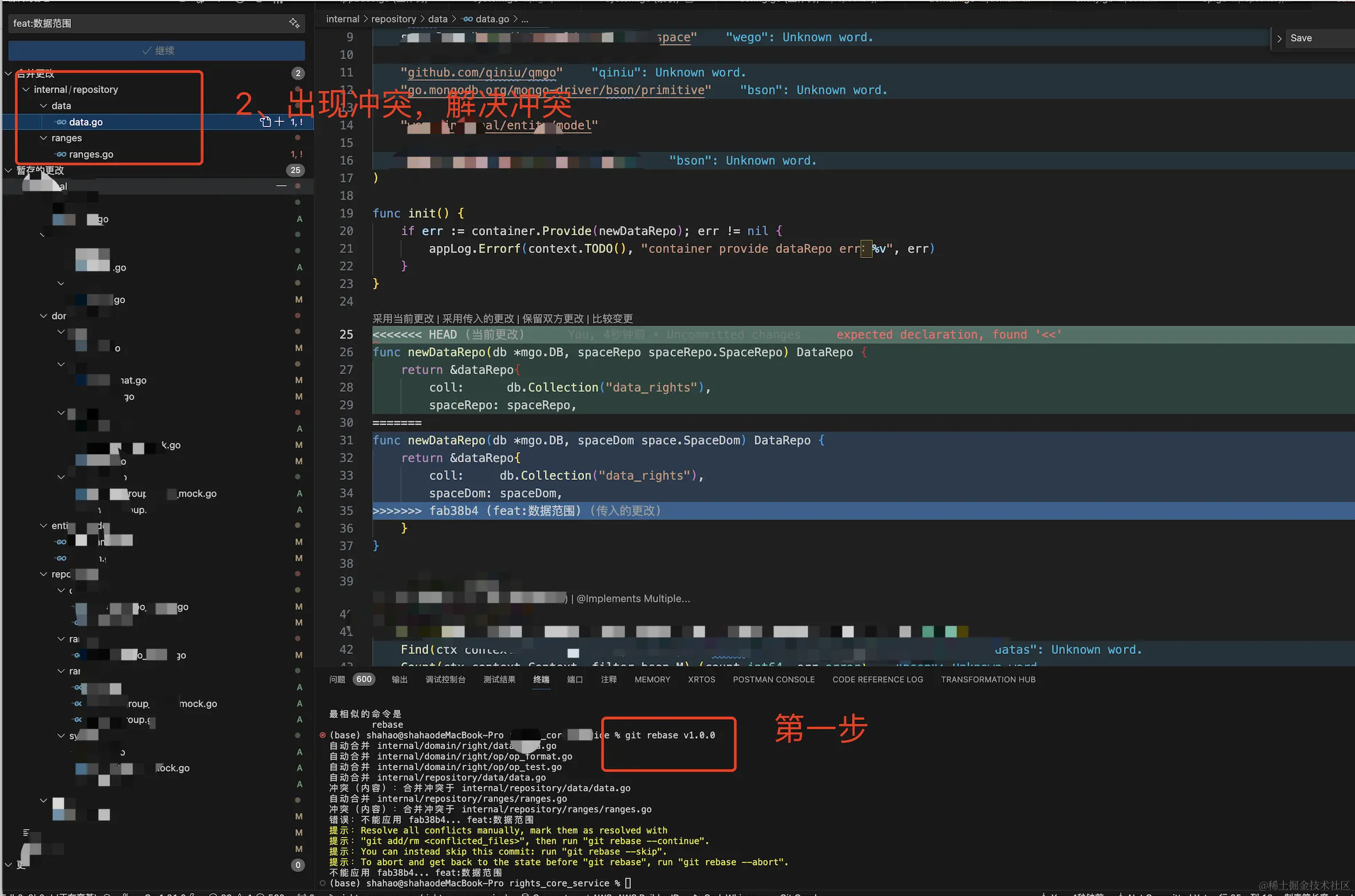1355x896 pixels.
Task: Switch to the 输出 panel tab
Action: pos(399,679)
